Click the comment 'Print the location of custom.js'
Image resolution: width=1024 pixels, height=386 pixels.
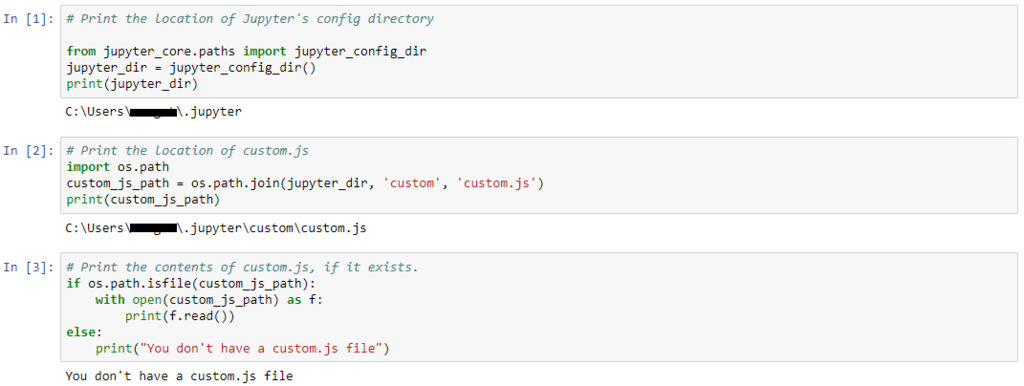pos(187,151)
